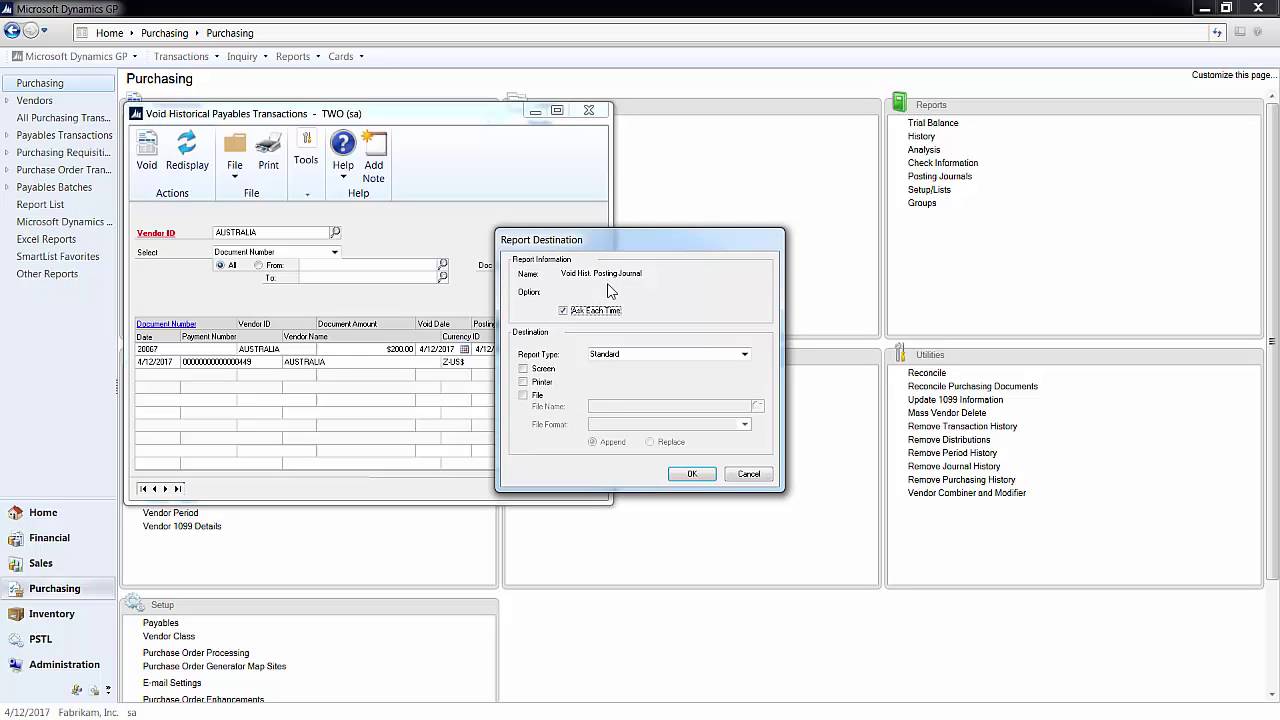Click the Help question mark icon

[343, 144]
